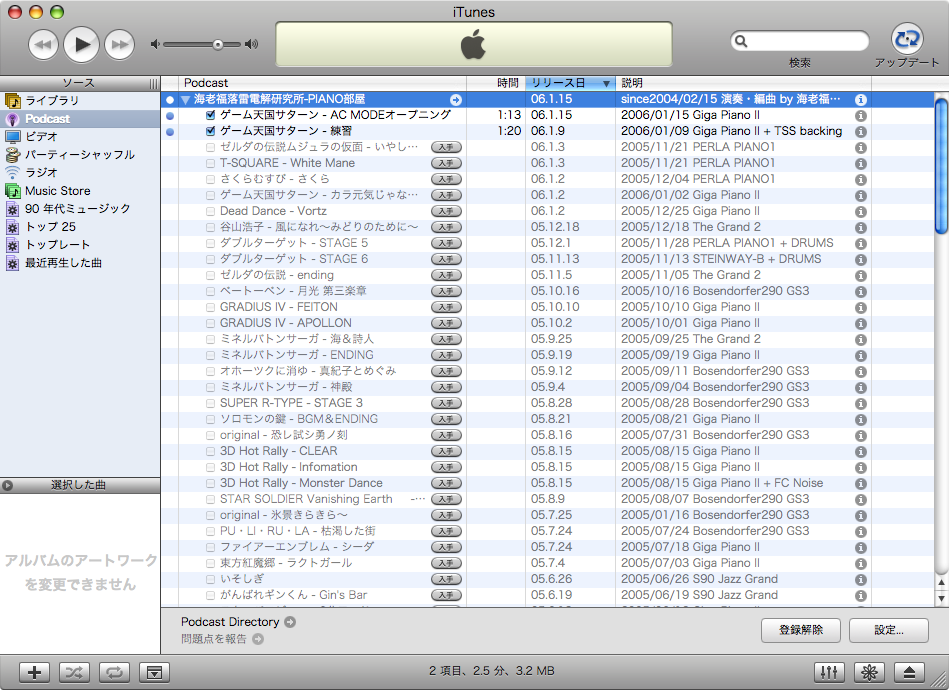Click Get button for Dead Dance - Vortz
Viewport: 949px width, 690px height.
tap(446, 211)
